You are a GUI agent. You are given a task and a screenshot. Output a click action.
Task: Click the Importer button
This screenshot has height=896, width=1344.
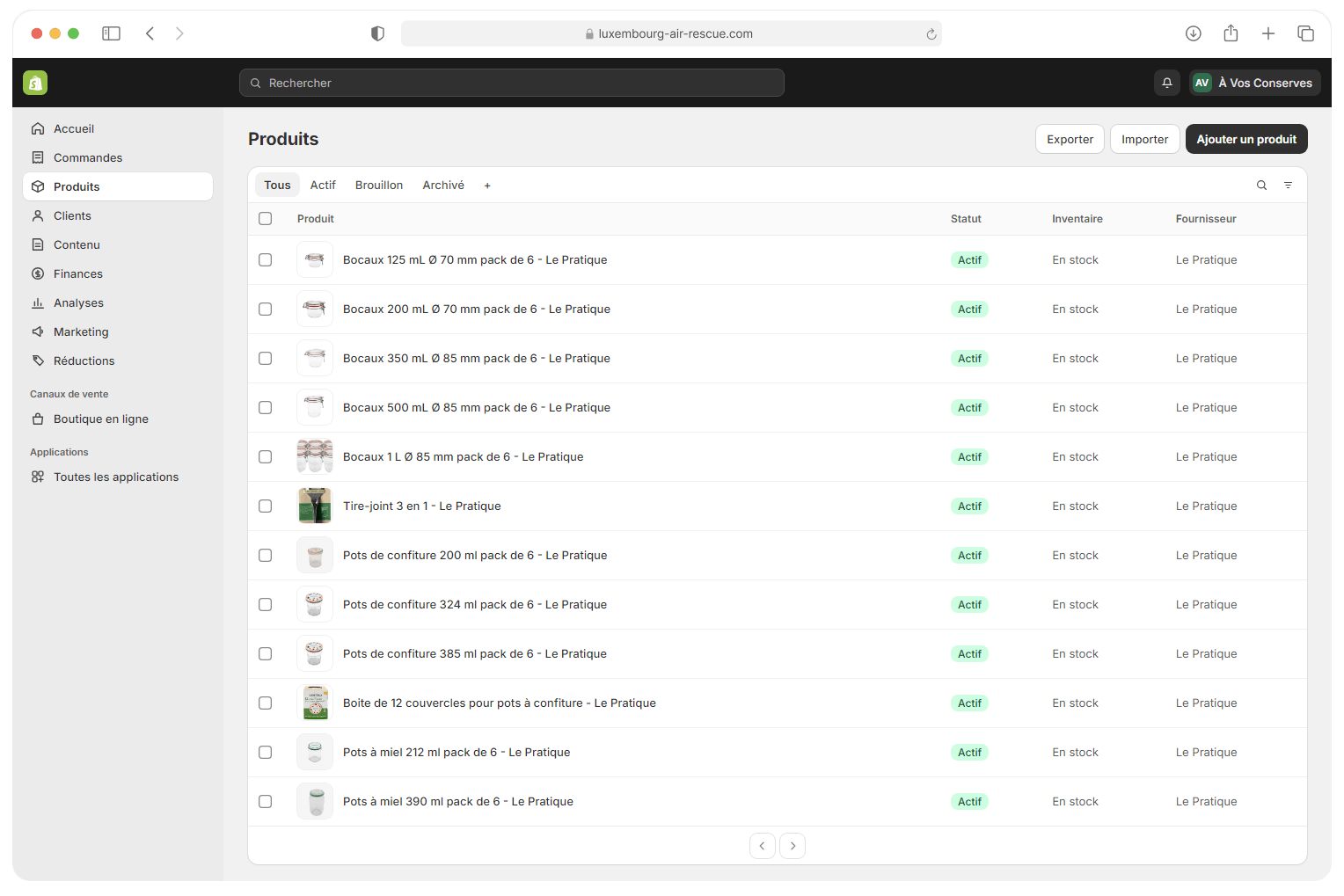click(1144, 139)
